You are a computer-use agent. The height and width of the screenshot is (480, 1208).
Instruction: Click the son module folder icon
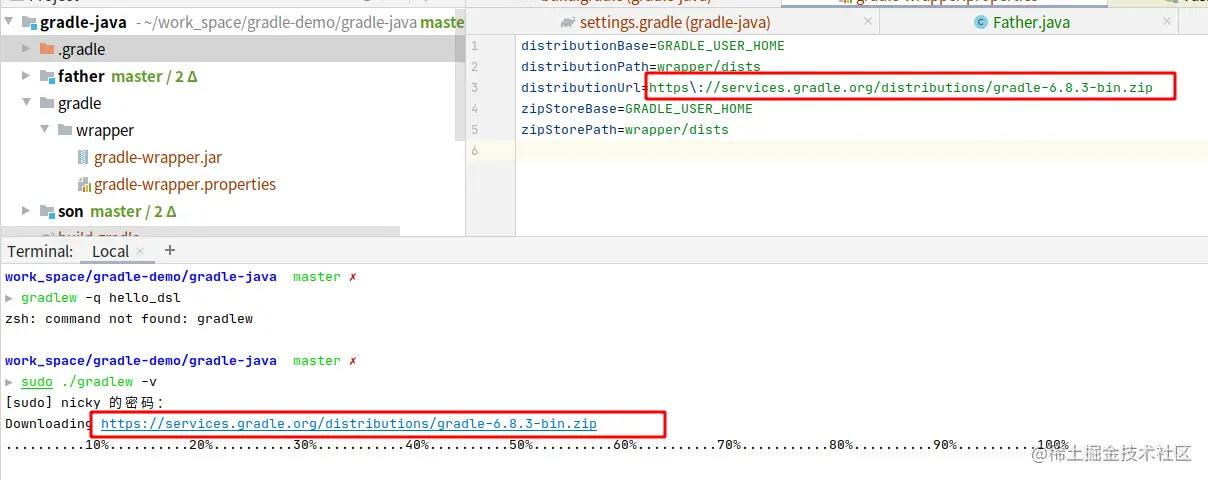point(47,211)
